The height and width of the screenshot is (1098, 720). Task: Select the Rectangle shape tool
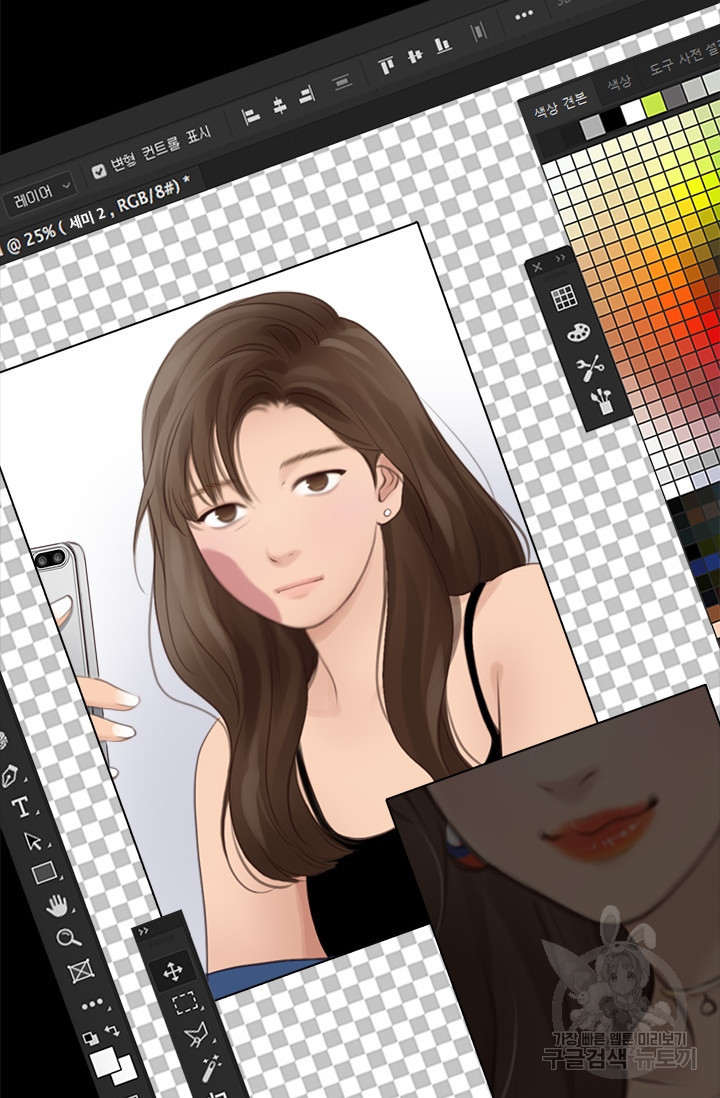click(x=44, y=873)
